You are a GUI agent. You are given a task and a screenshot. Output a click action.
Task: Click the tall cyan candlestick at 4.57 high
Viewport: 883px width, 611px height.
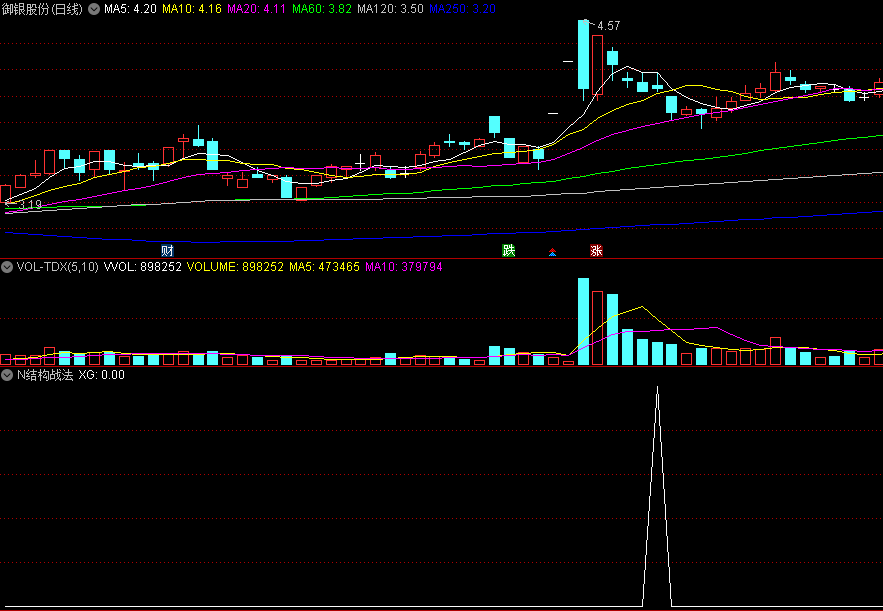pyautogui.click(x=583, y=55)
